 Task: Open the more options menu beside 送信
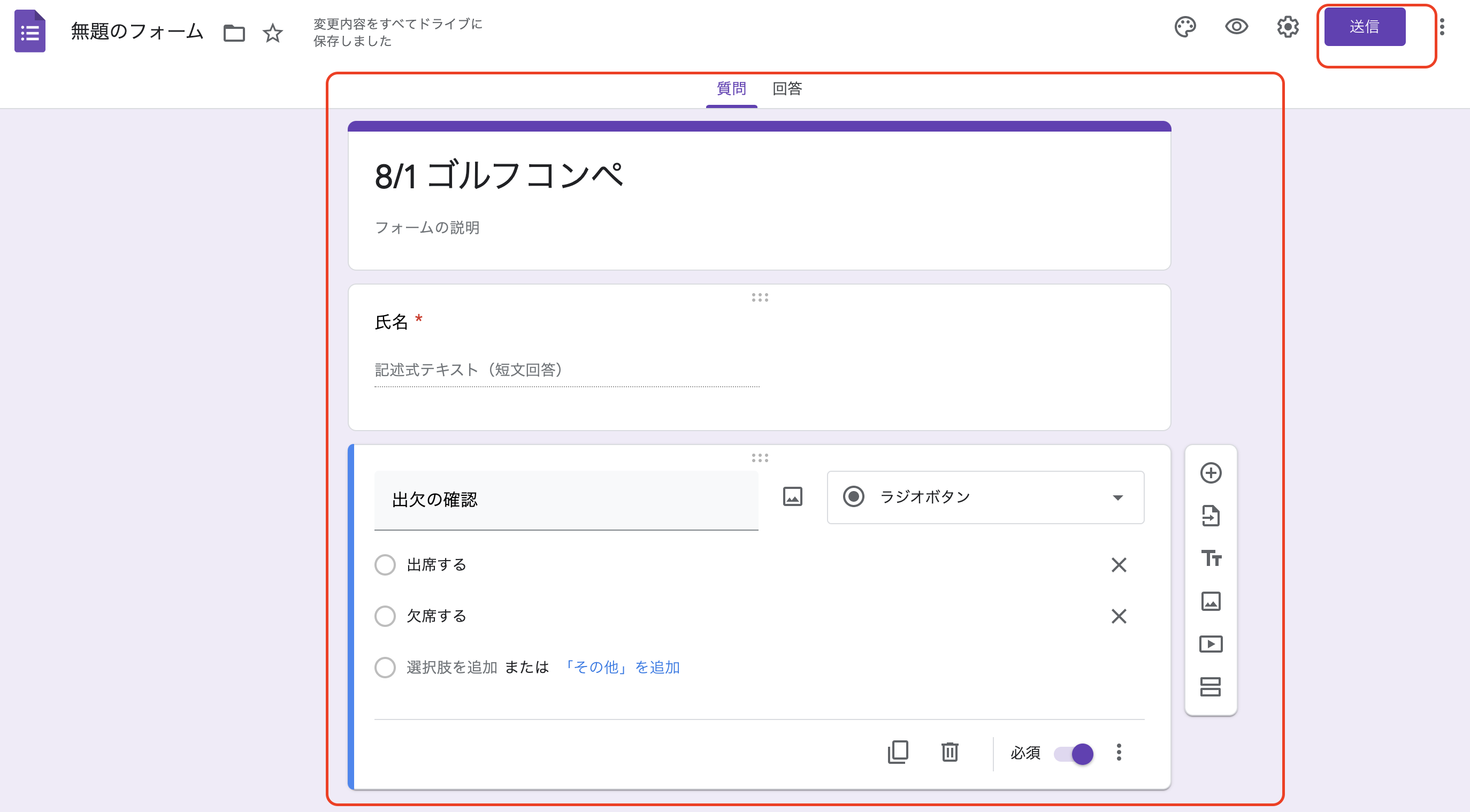[x=1442, y=27]
